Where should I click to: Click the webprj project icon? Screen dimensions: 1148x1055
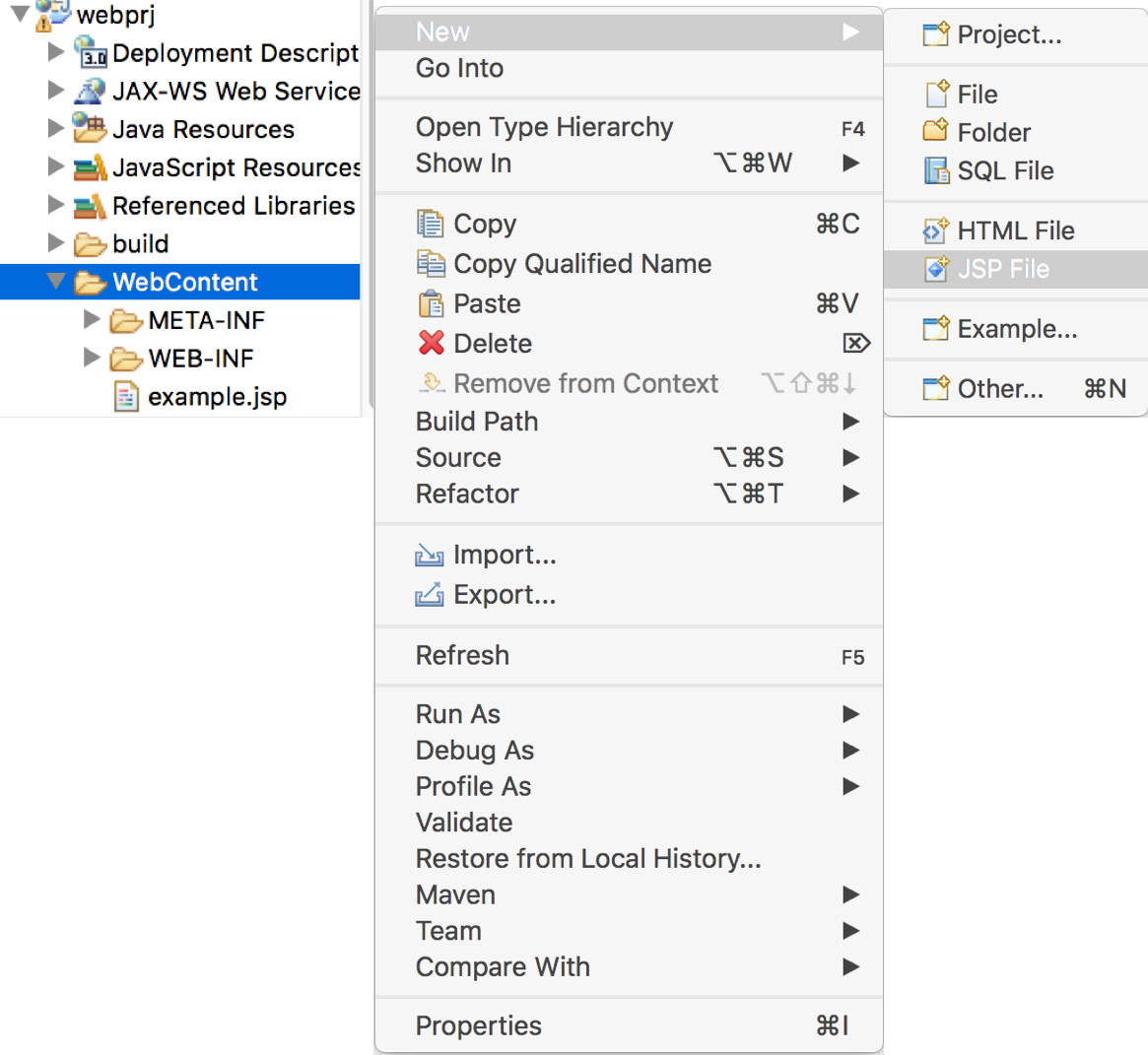click(x=52, y=15)
